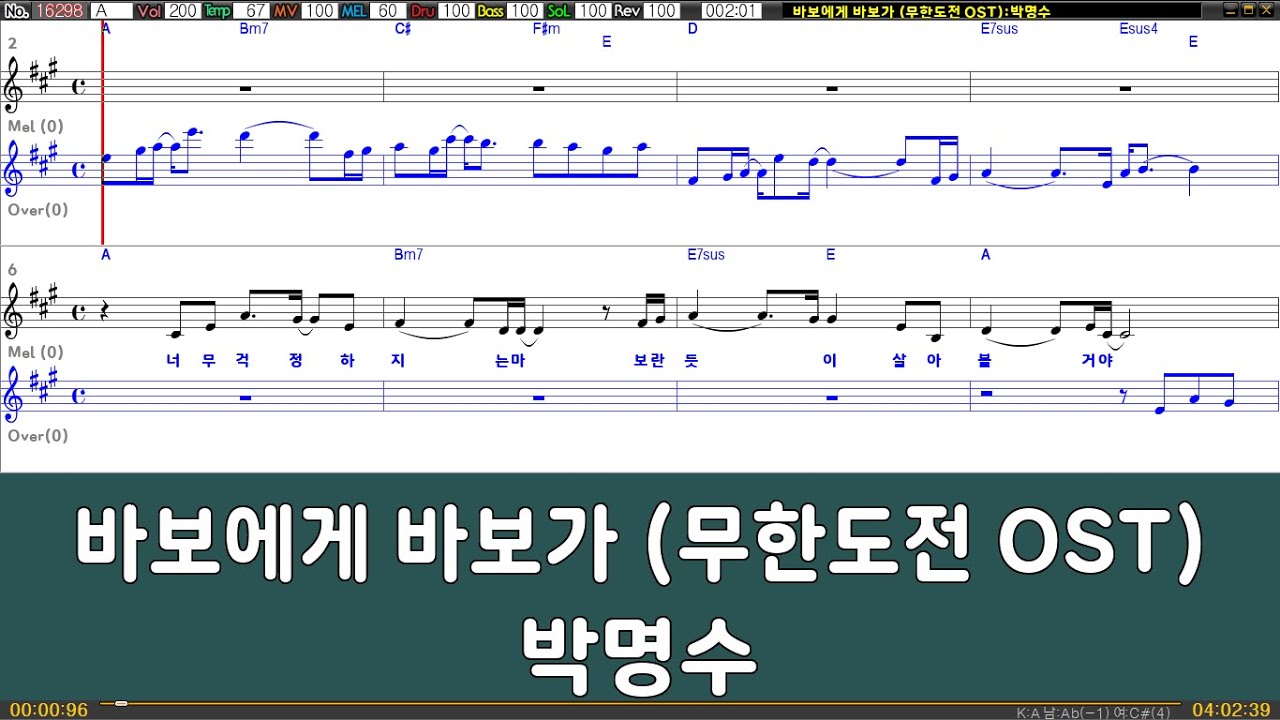This screenshot has width=1280, height=720.
Task: Select the MEL value 60
Action: pyautogui.click(x=389, y=10)
